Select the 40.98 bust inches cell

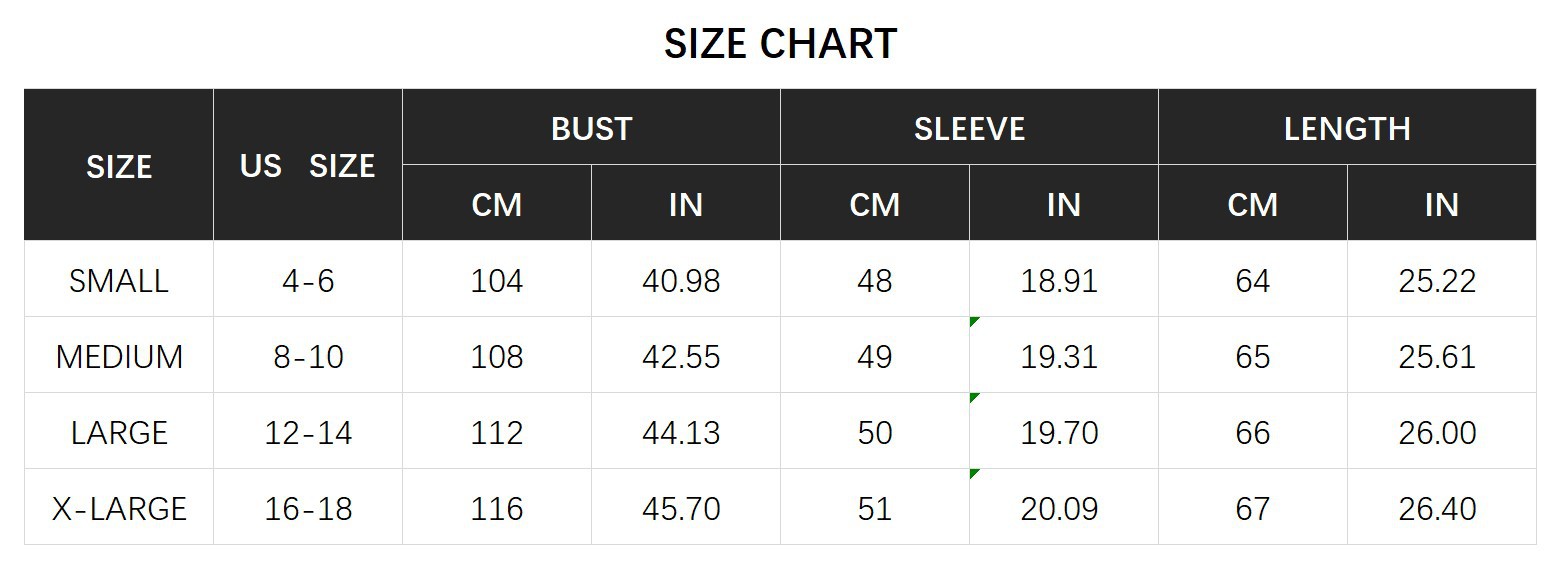click(685, 280)
